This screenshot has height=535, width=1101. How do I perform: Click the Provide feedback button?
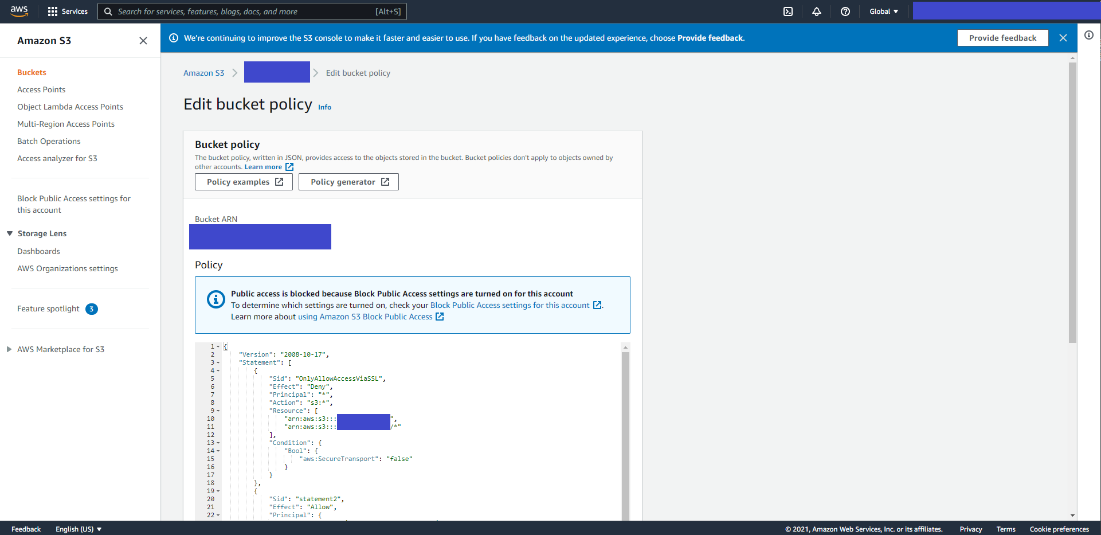(x=1003, y=38)
